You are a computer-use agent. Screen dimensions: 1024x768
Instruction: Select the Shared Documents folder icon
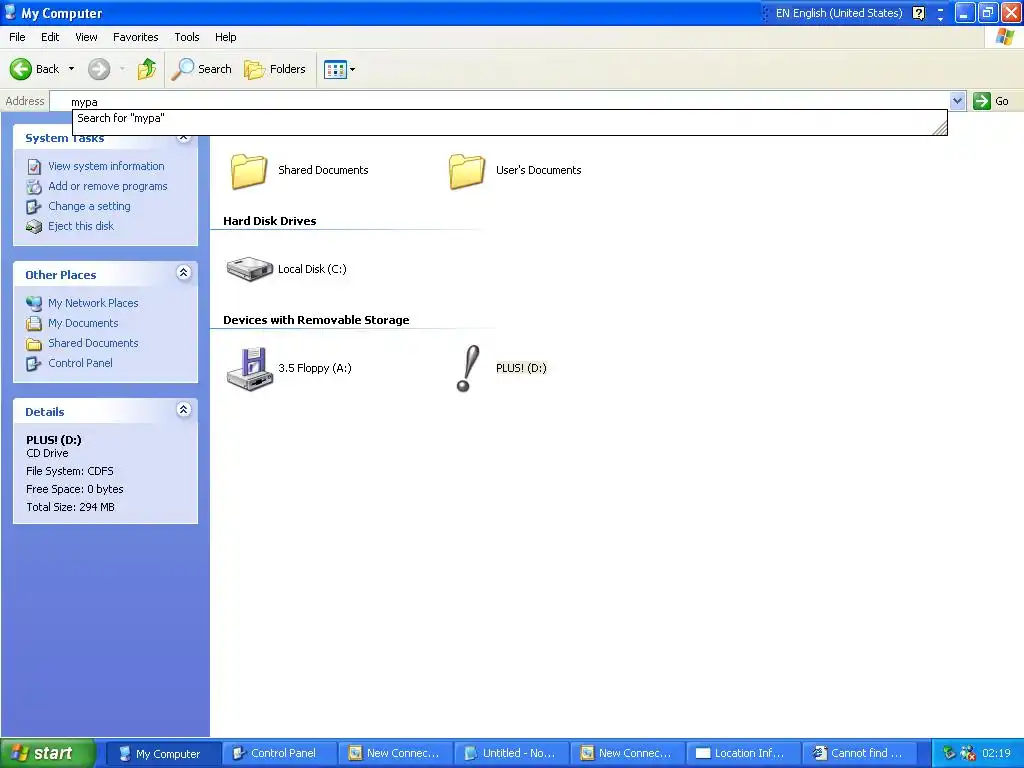[249, 171]
